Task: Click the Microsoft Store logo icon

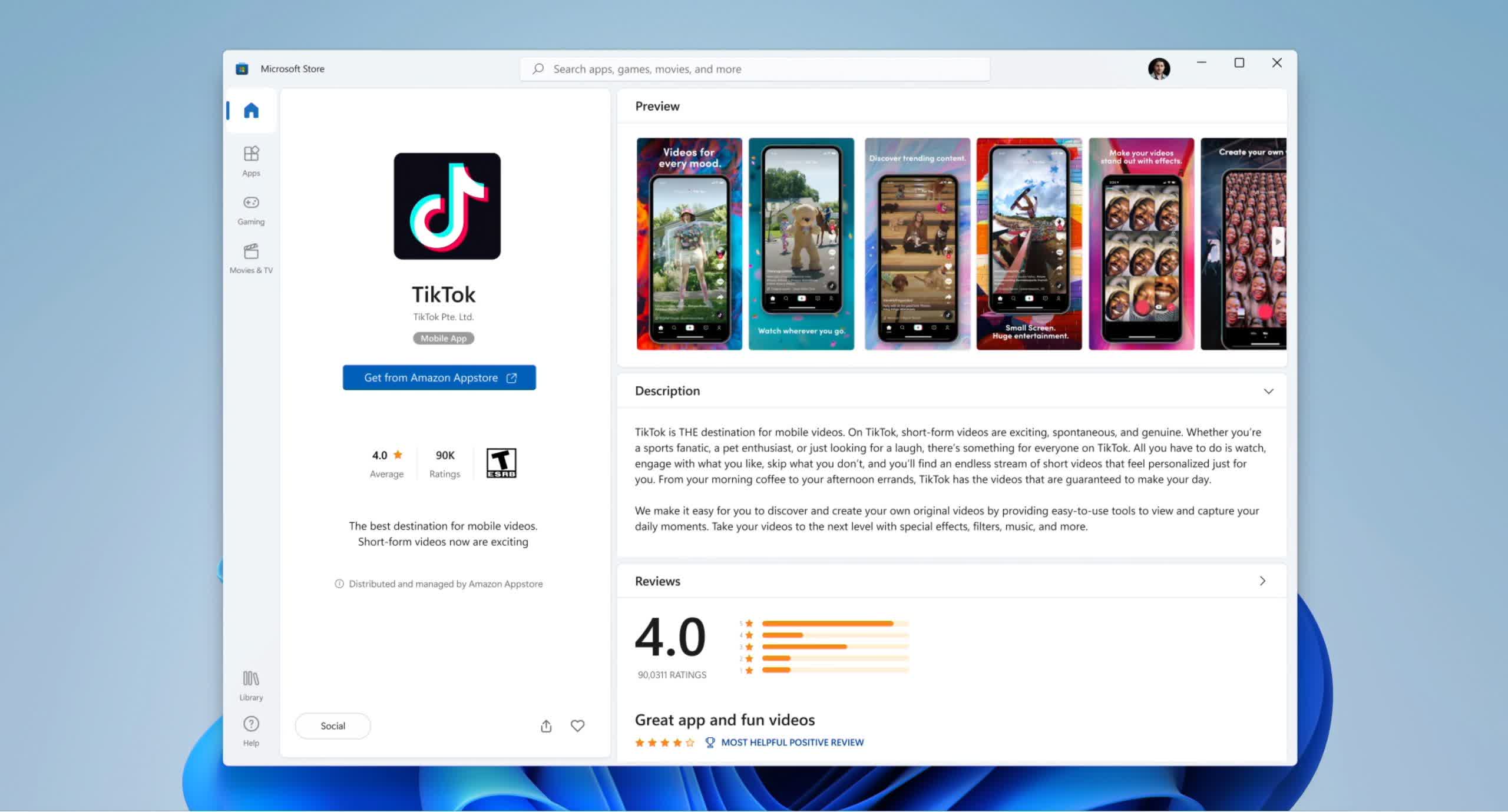Action: pos(242,69)
